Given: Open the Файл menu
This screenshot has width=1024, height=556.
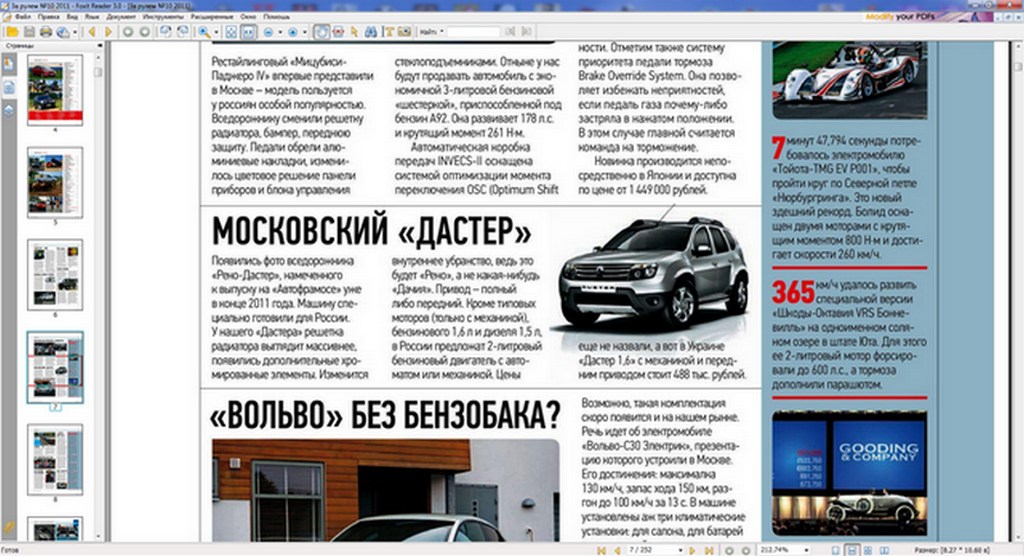Looking at the screenshot, I should [22, 17].
